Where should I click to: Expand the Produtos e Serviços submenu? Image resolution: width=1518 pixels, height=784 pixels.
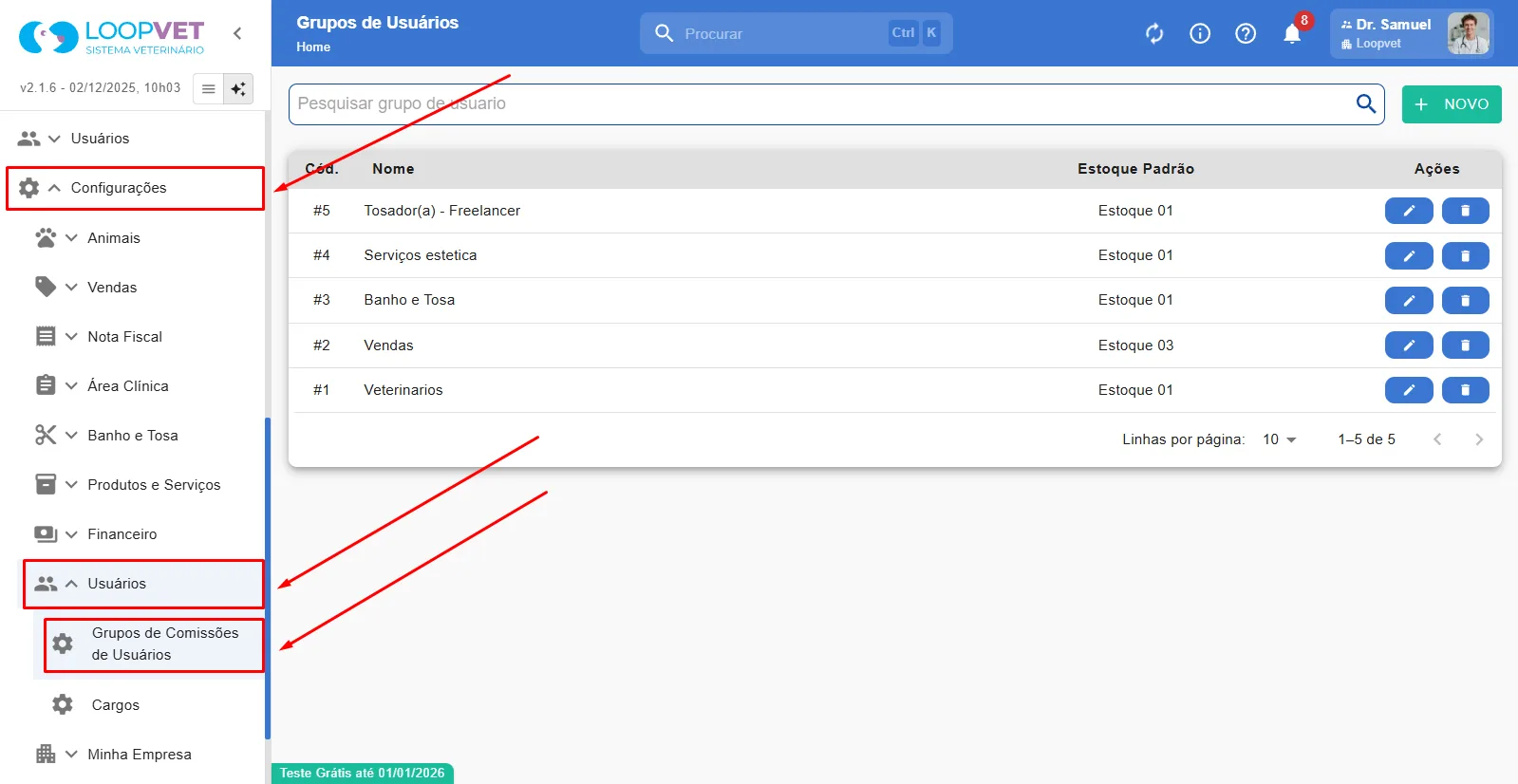(71, 484)
